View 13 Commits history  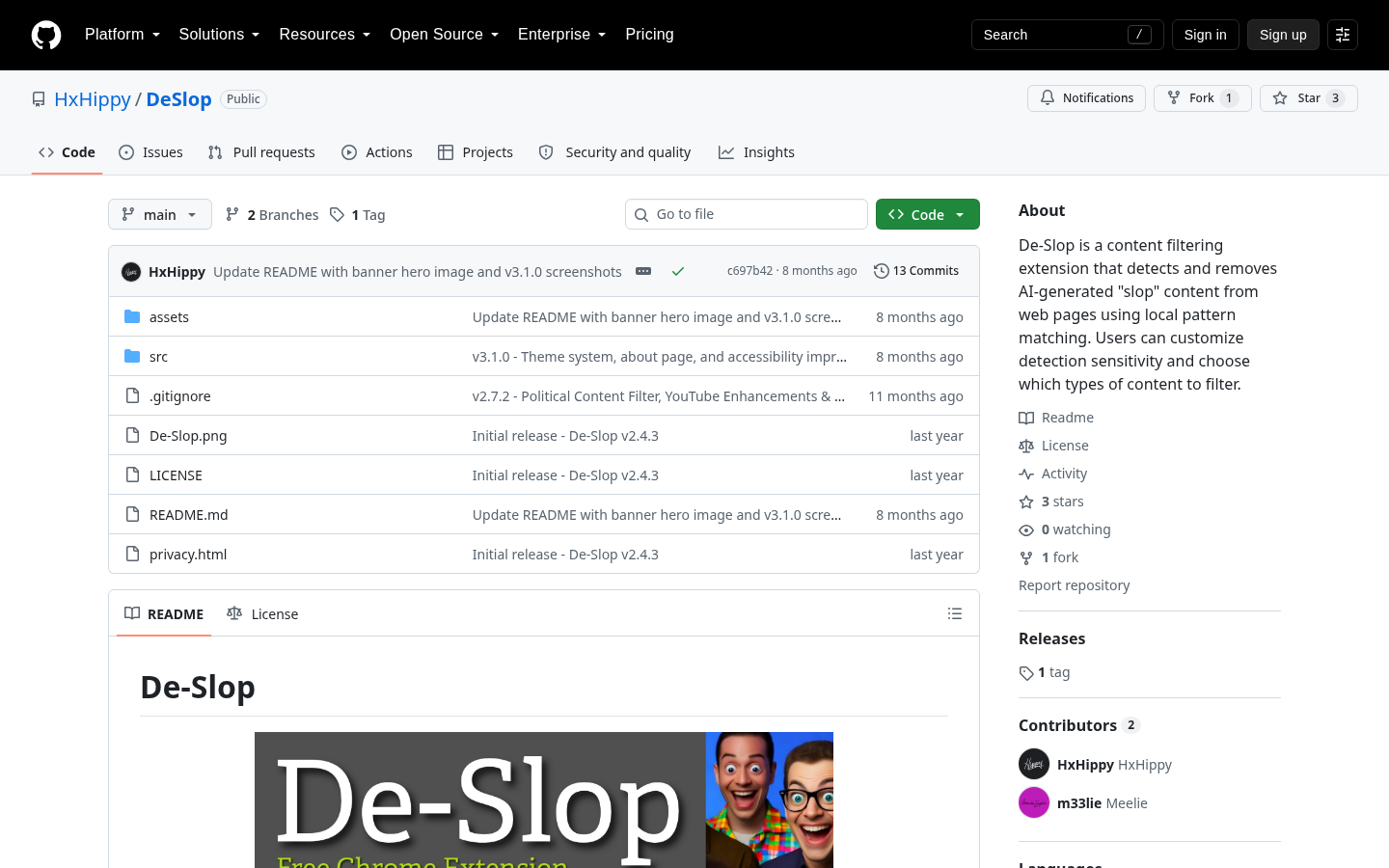916,271
